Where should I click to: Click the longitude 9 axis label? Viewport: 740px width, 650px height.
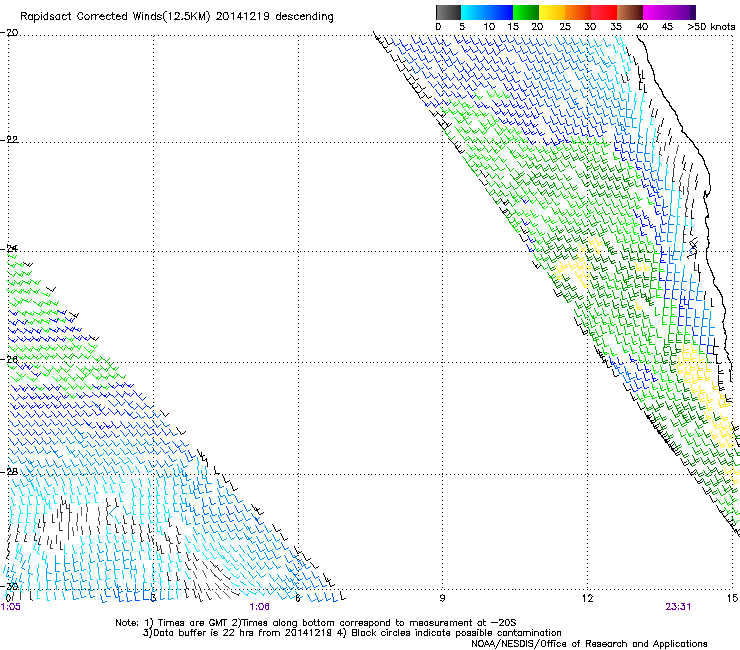442,599
